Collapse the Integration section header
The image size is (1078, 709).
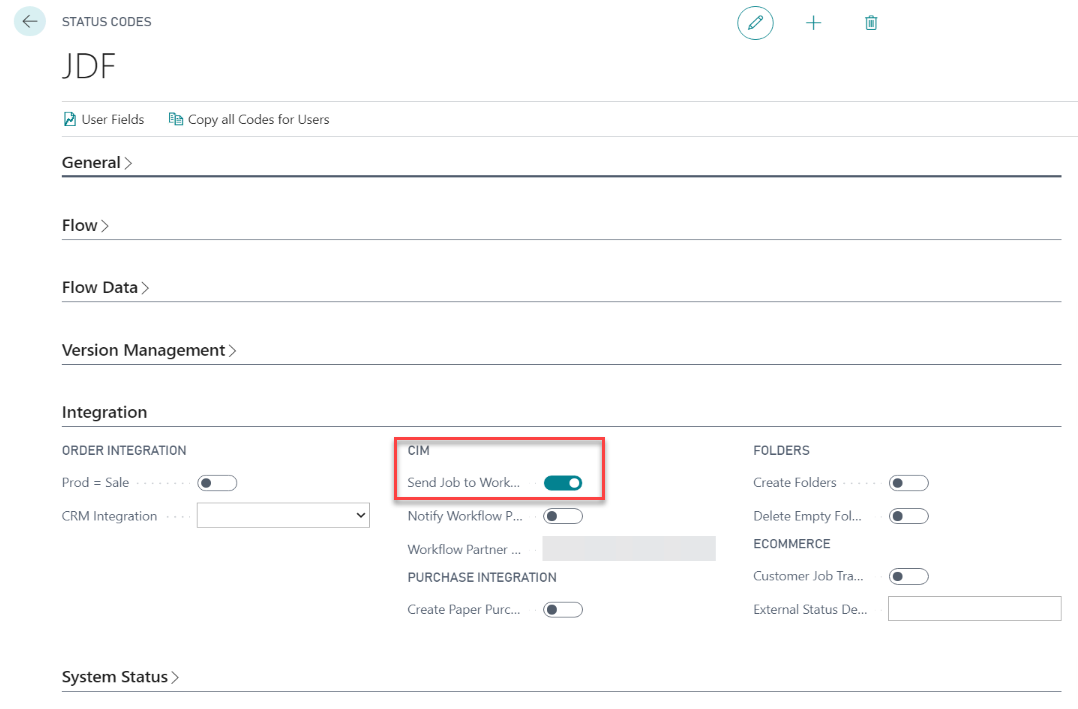coord(104,412)
